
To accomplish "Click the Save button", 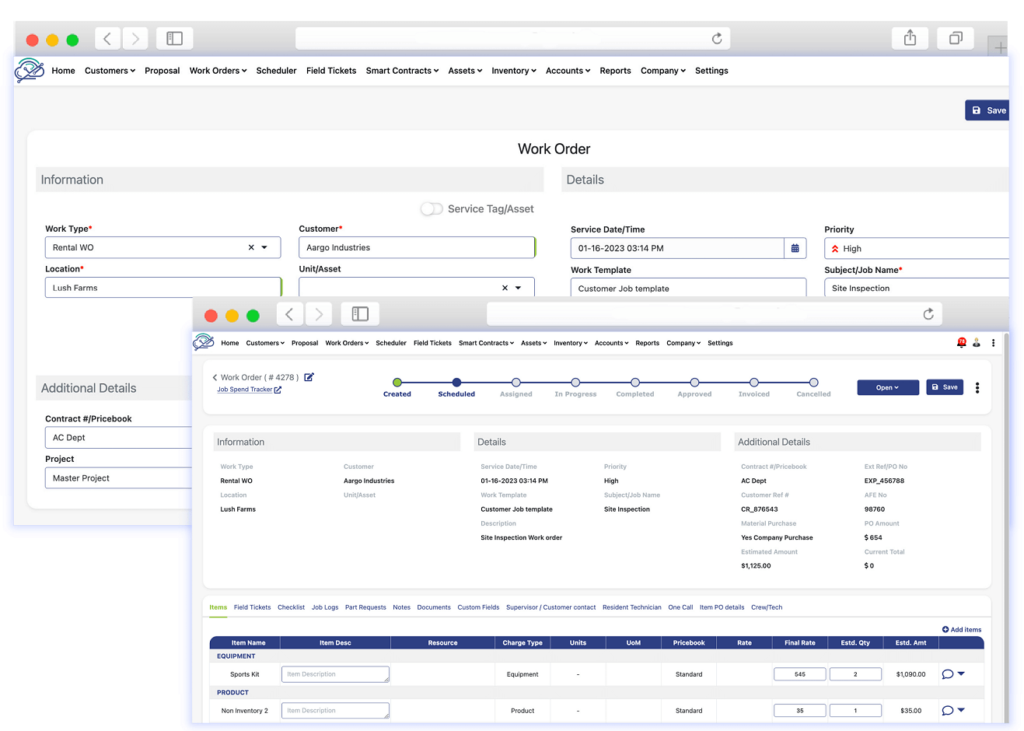I will pos(944,387).
